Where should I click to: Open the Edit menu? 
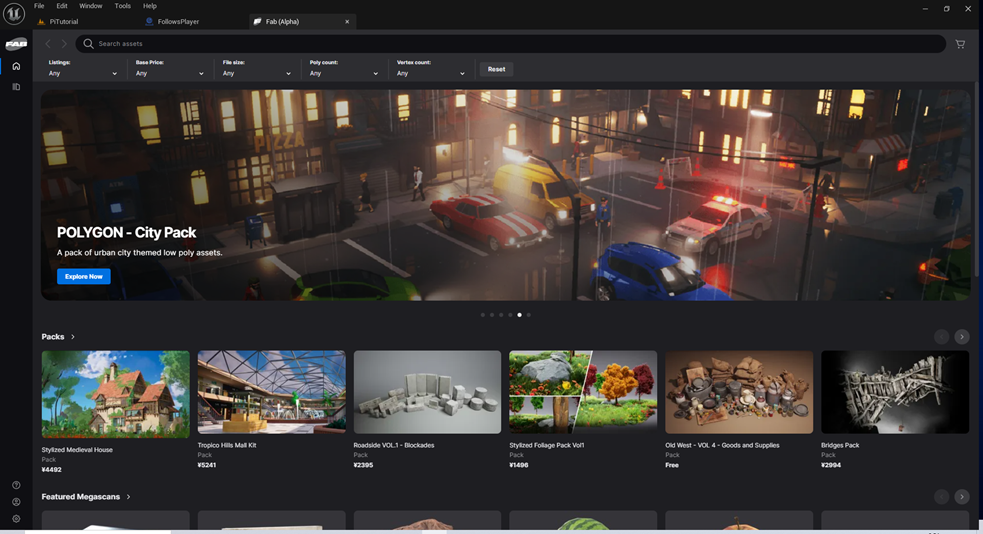point(61,6)
